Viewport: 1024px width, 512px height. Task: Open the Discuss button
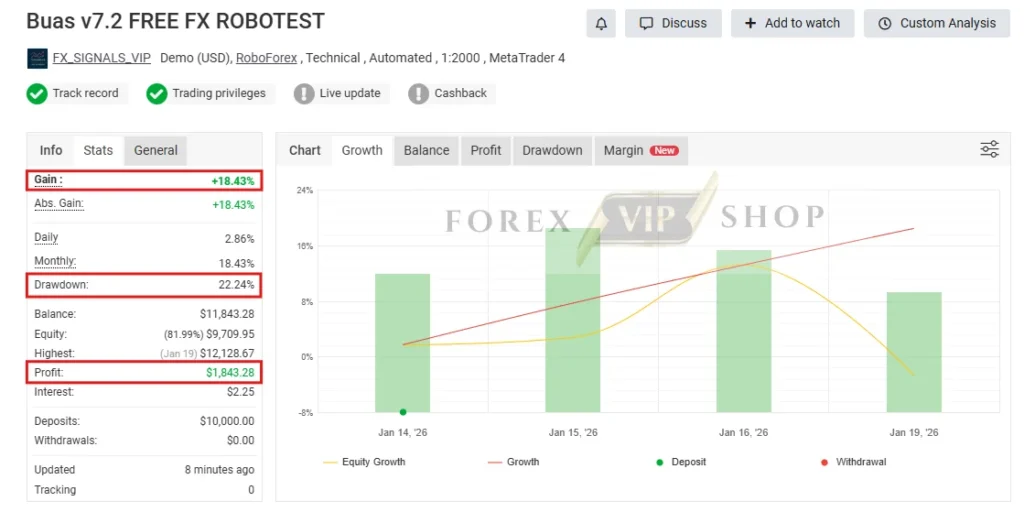[673, 24]
